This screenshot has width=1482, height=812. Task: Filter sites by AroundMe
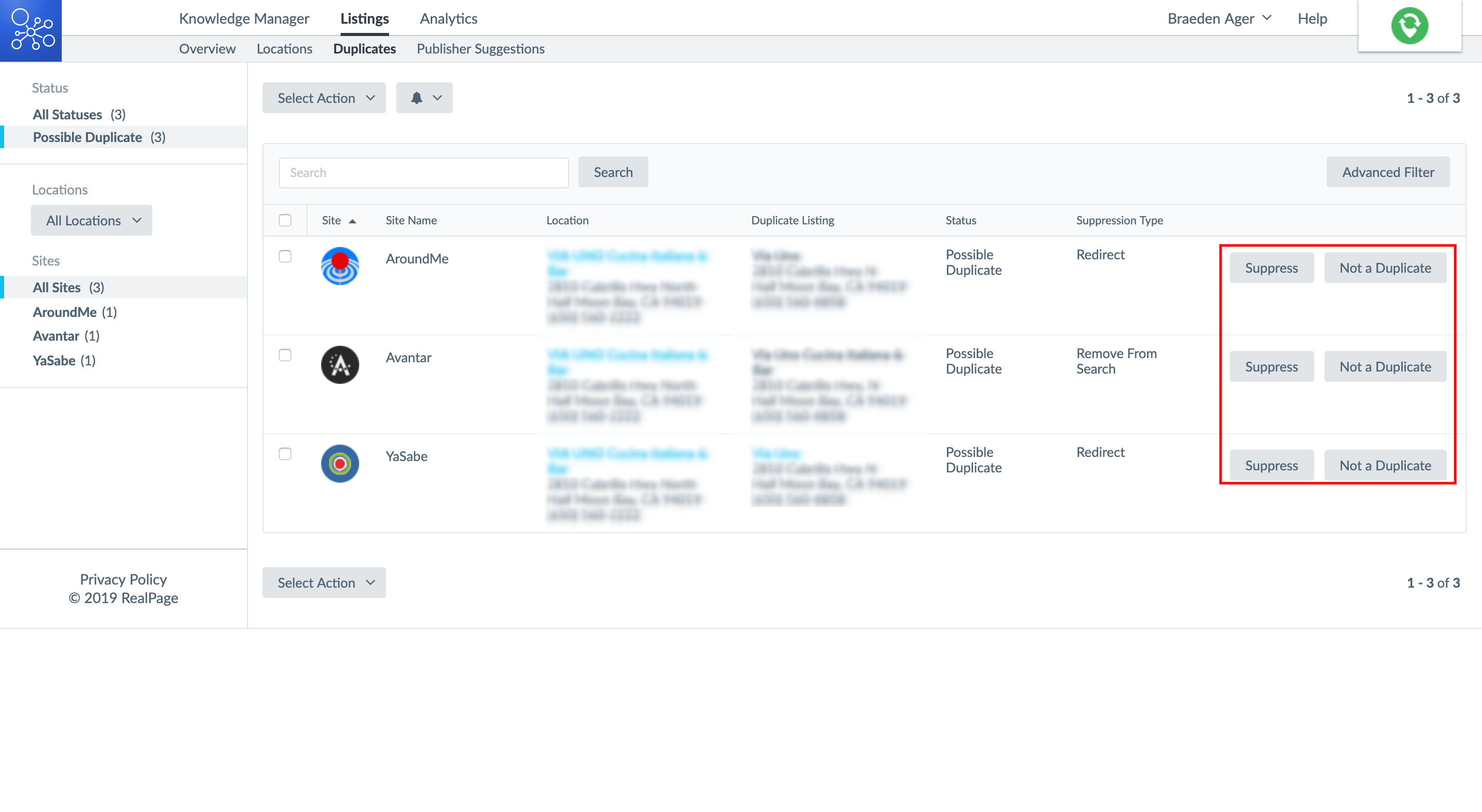pos(75,312)
